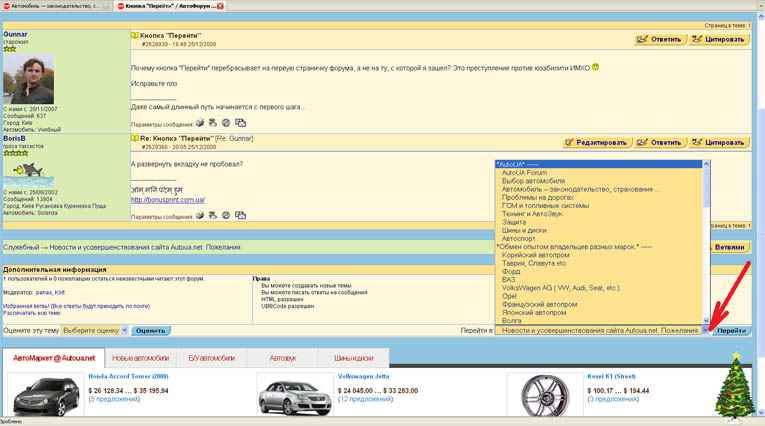Click the smiley emoticon in Gunnar's message
The height and width of the screenshot is (426, 765).
click(595, 67)
